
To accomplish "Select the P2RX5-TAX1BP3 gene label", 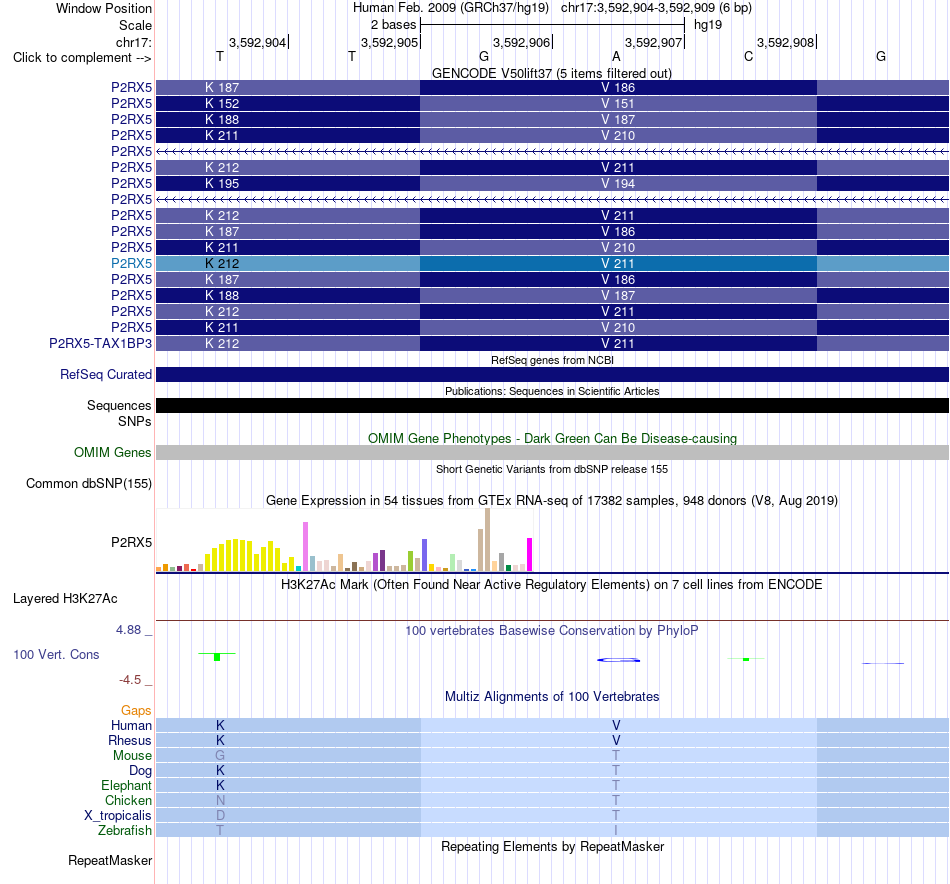I will 101,344.
